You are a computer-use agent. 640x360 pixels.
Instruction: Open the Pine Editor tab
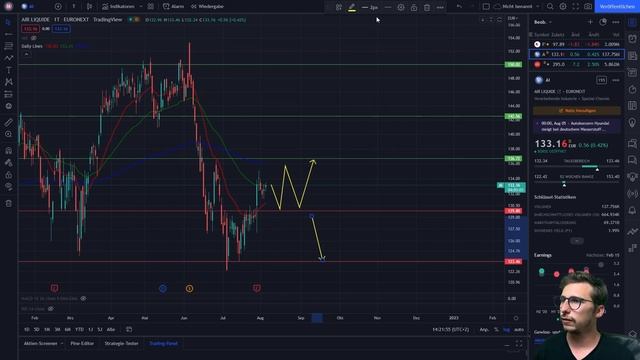tap(82, 343)
